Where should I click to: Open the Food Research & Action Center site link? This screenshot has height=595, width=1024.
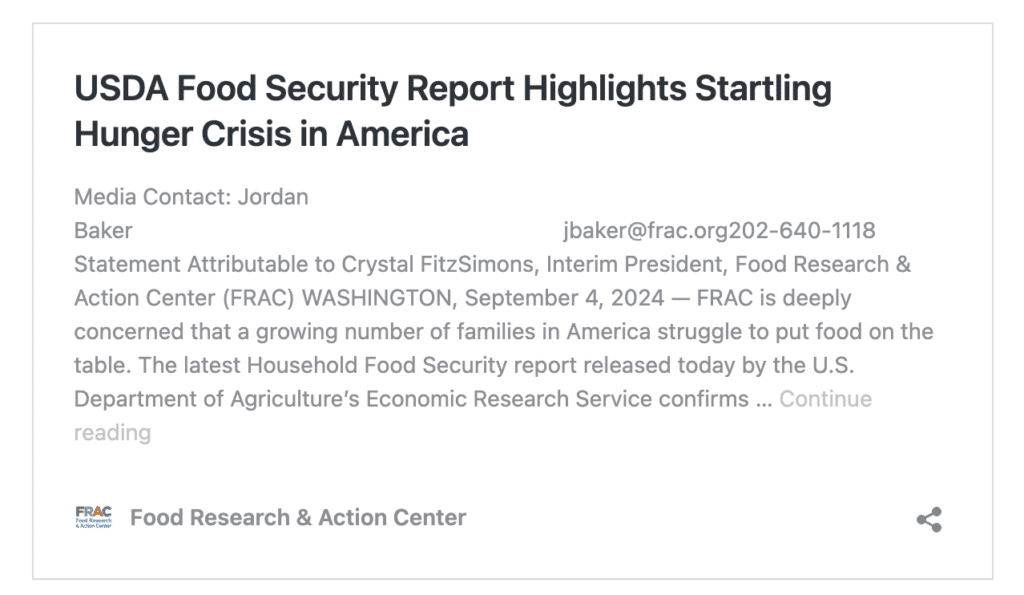point(298,517)
